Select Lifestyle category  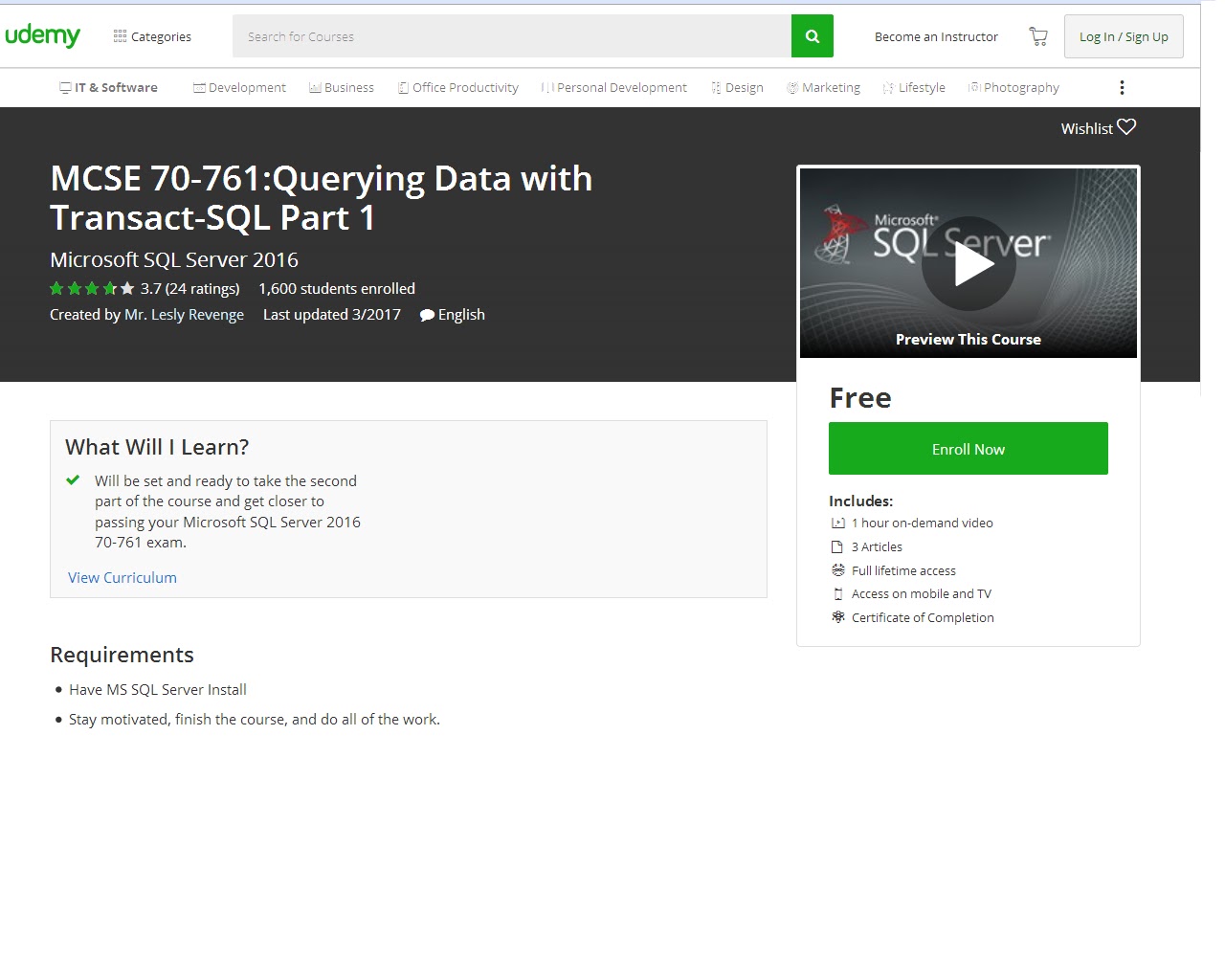coord(914,87)
